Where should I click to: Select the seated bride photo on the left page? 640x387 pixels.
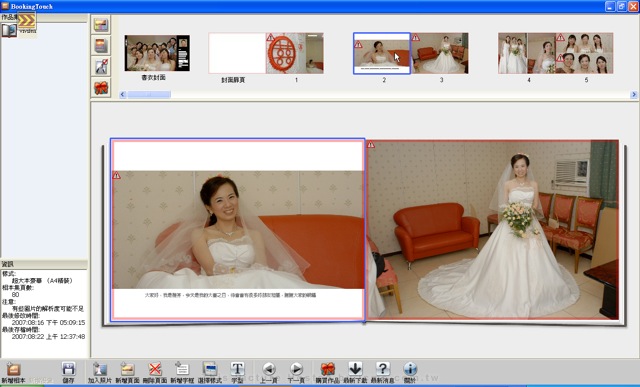238,230
